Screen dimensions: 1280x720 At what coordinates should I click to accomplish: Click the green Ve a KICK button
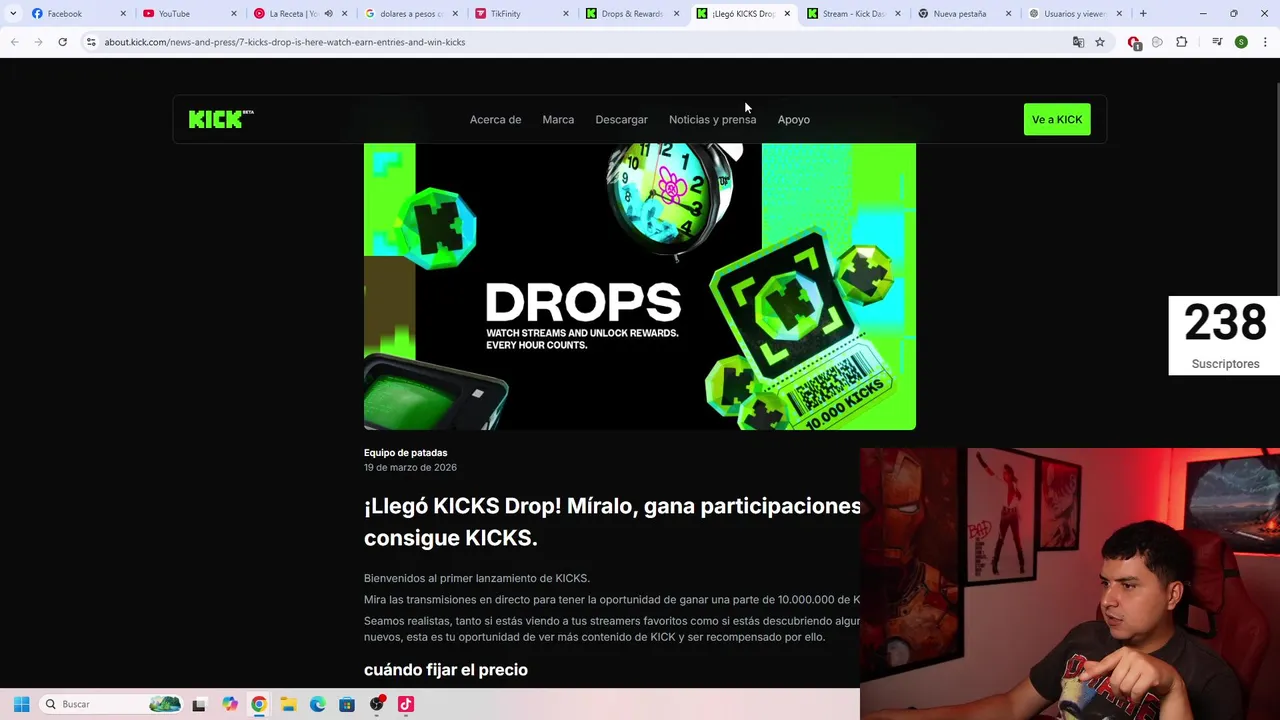(1057, 119)
